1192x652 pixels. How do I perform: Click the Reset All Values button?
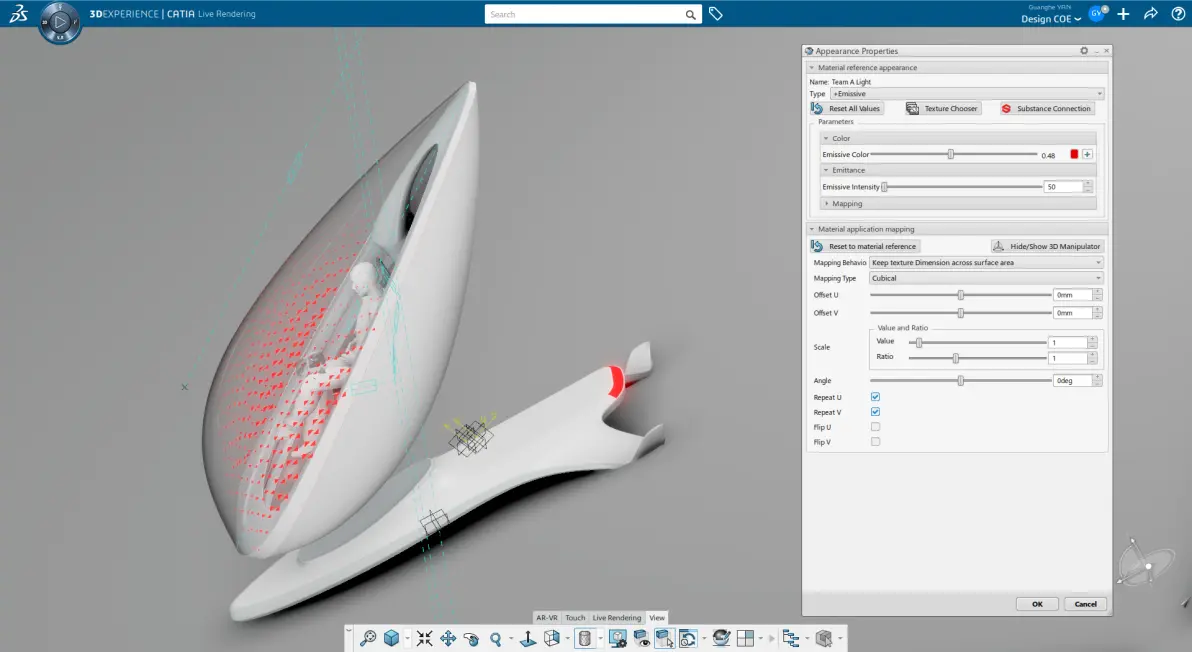(x=846, y=109)
